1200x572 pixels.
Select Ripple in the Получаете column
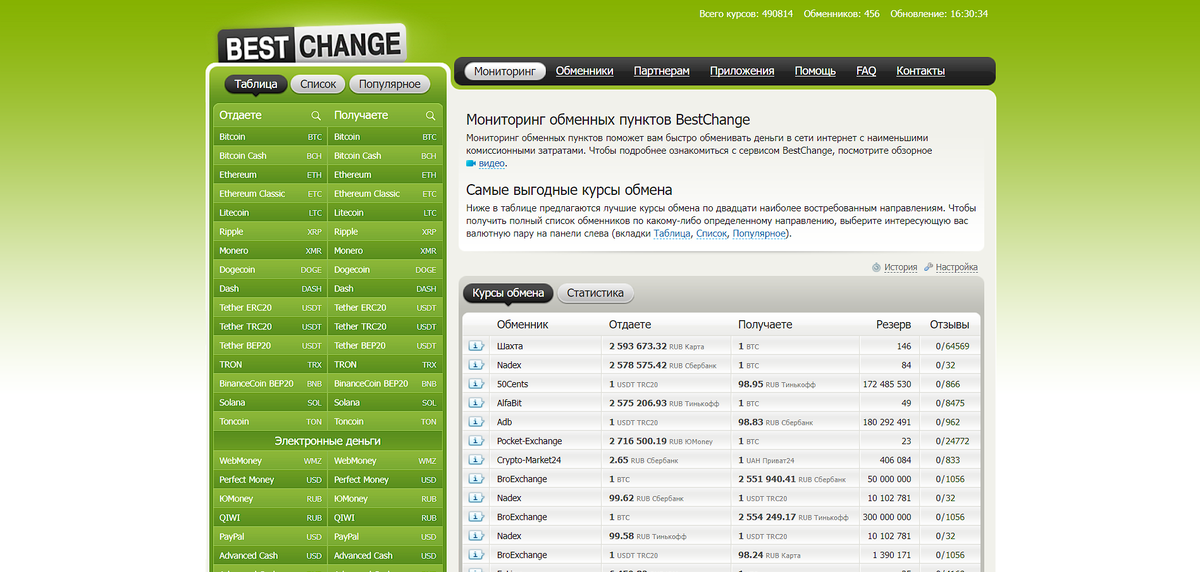pyautogui.click(x=385, y=232)
